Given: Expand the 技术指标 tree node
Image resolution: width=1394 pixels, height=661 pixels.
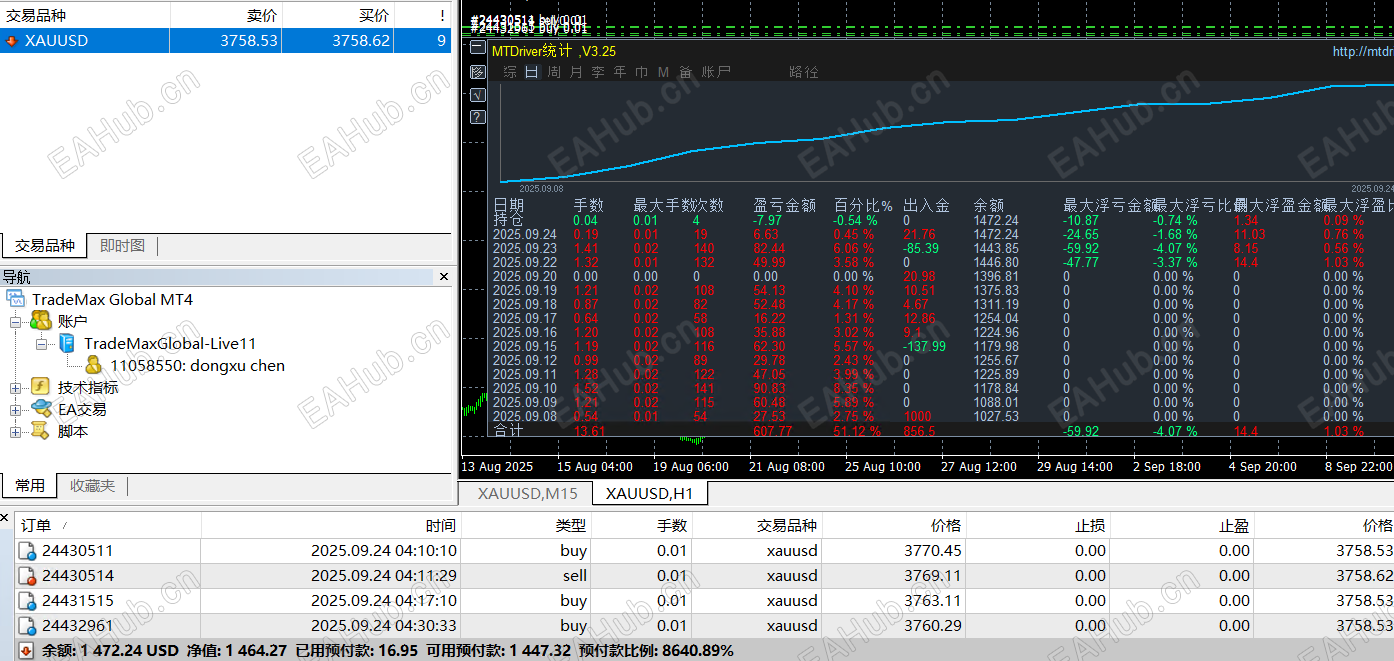Looking at the screenshot, I should click(16, 388).
